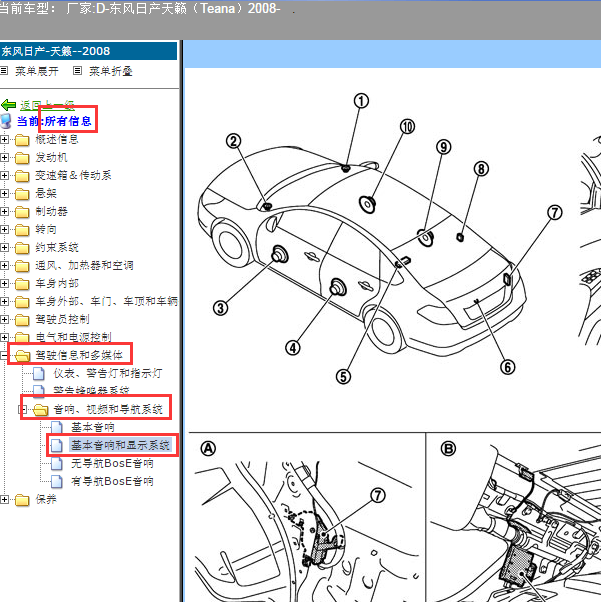Click the open folder icon for 驾驶信息和多媒体
Image resolution: width=601 pixels, height=602 pixels.
[x=23, y=356]
